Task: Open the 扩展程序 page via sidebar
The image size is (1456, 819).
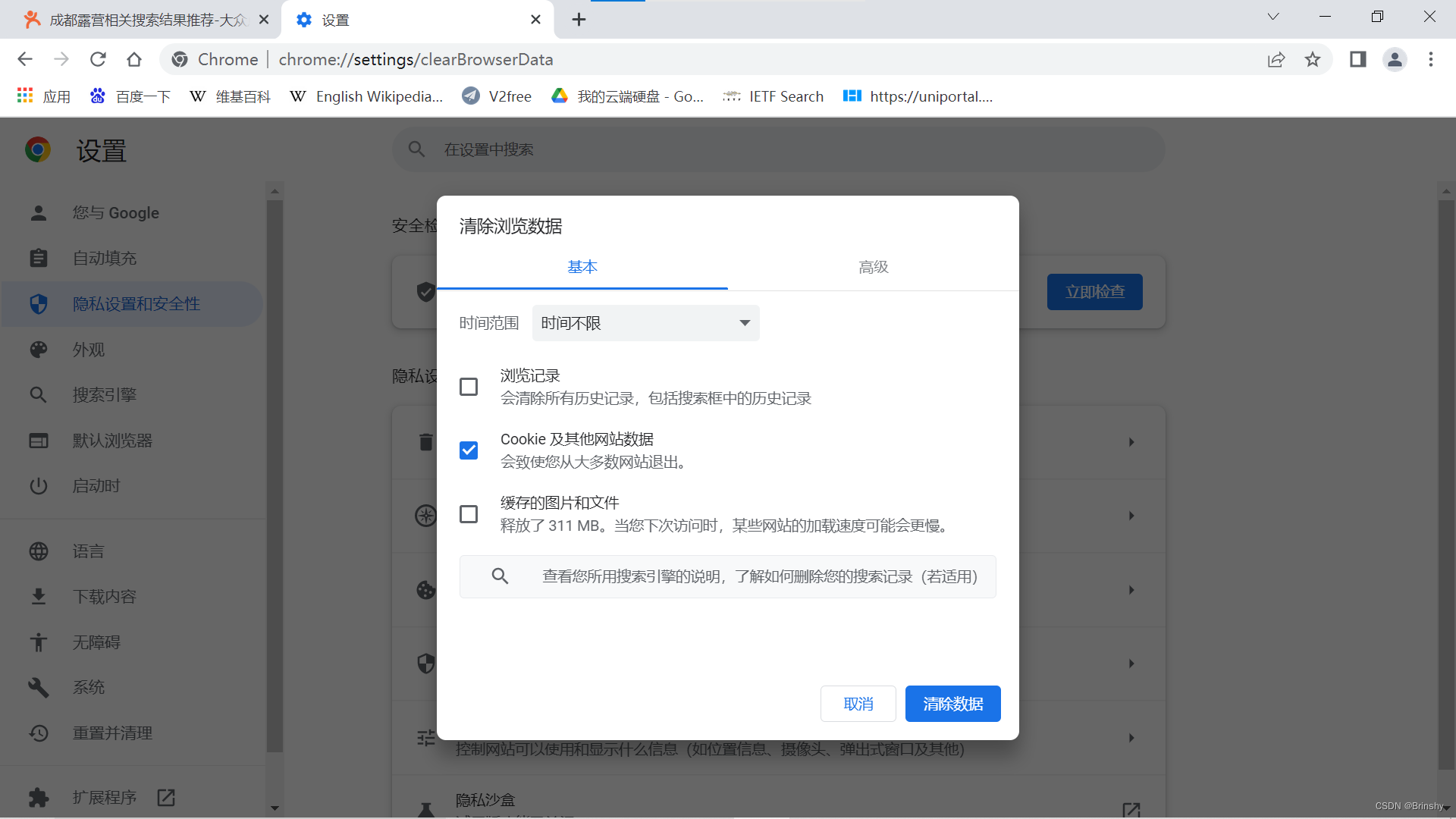Action: pos(104,797)
